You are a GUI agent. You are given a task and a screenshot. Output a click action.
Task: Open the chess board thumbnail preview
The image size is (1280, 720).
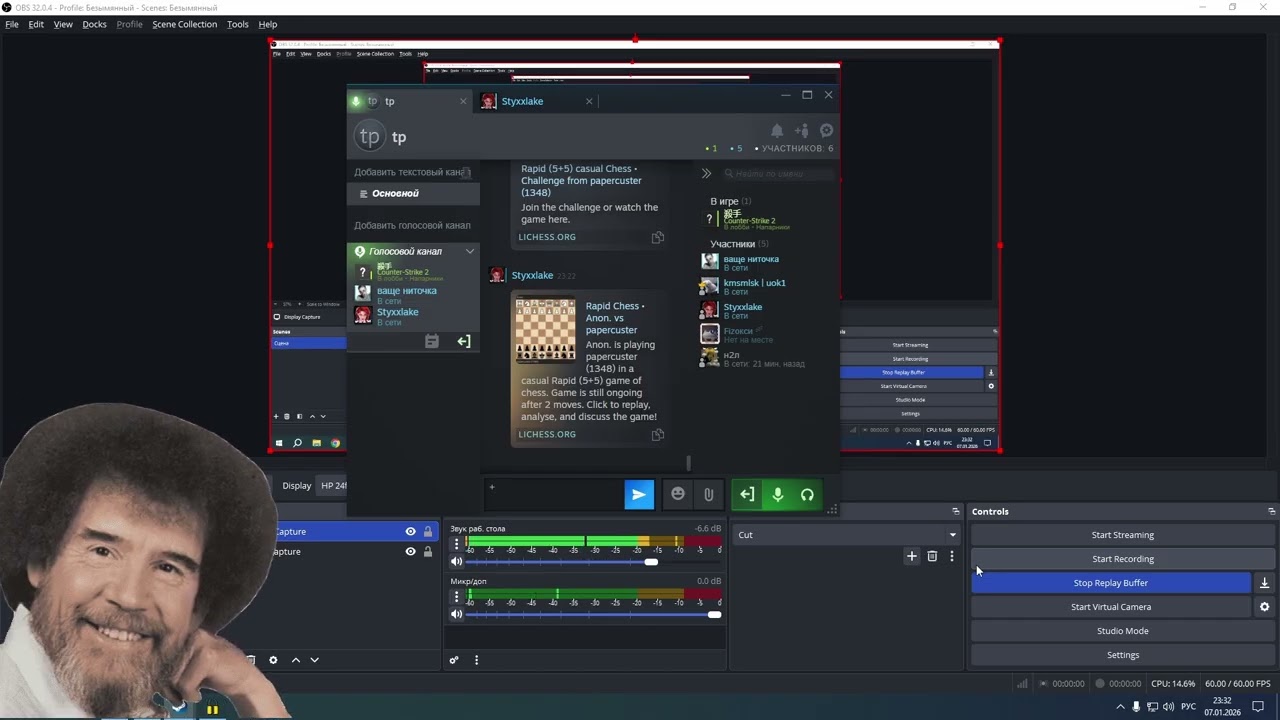click(x=545, y=331)
